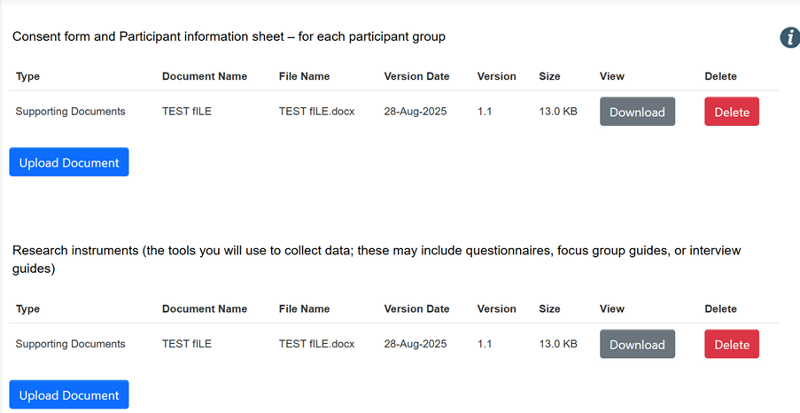Viewport: 800px width, 413px height.
Task: Click 28-Aug-2025 date in Consent form row
Action: 416,112
